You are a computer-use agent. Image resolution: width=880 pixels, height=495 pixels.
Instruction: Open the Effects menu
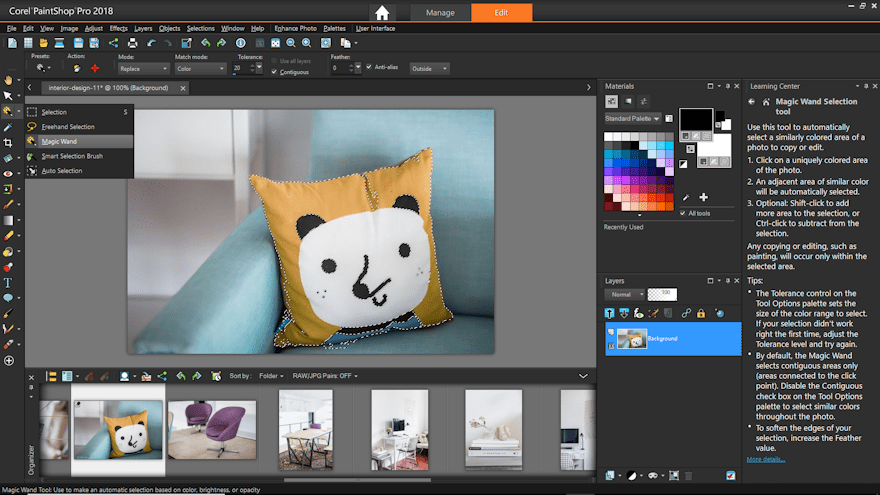[x=118, y=28]
